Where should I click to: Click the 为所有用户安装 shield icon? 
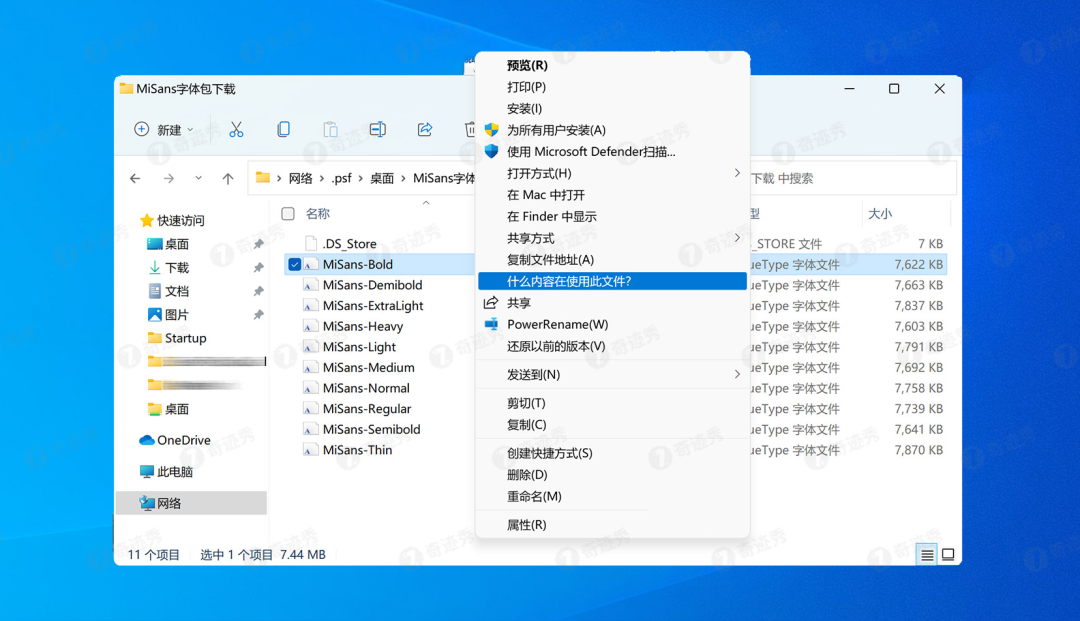[x=491, y=130]
